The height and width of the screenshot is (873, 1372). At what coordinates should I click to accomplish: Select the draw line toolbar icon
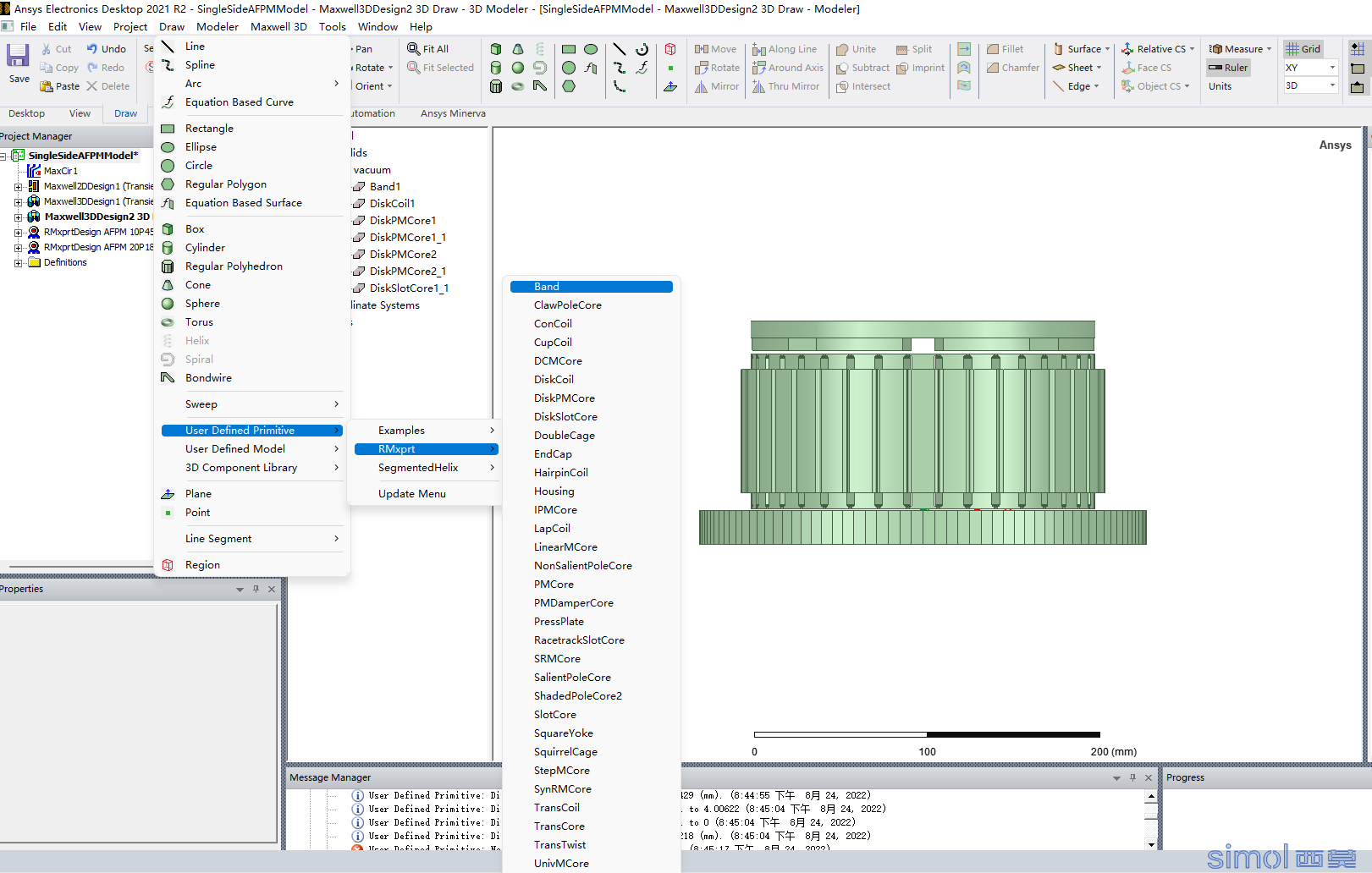tap(620, 49)
